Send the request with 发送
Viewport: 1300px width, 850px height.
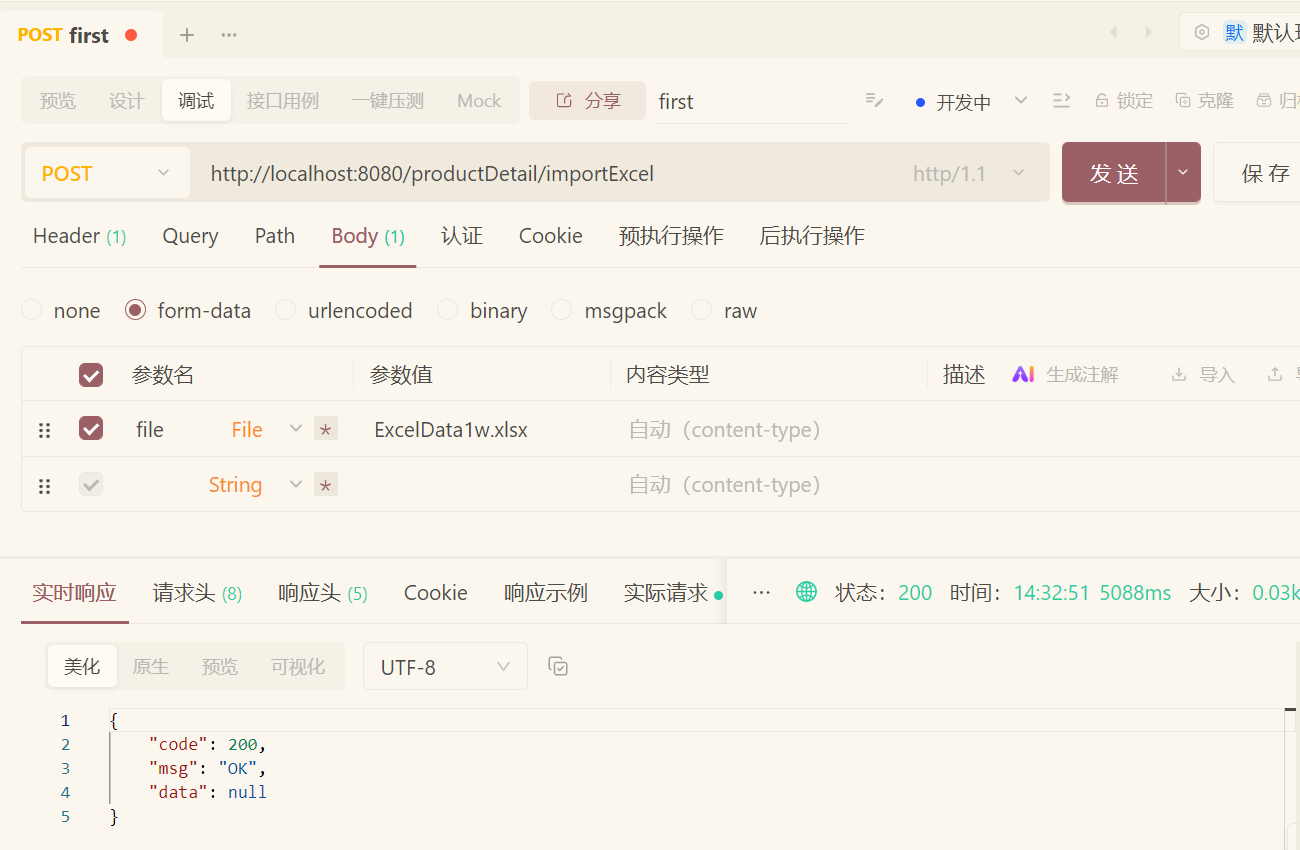(x=1114, y=172)
